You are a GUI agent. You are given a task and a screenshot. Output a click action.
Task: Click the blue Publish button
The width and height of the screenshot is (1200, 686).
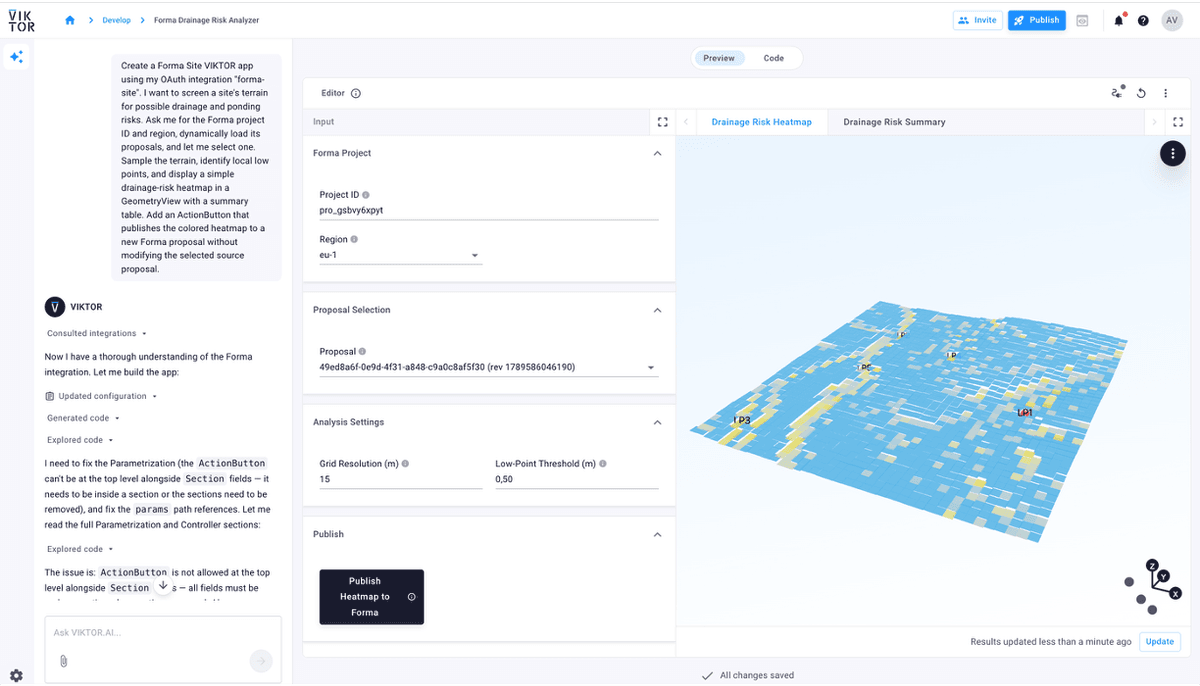(1037, 20)
